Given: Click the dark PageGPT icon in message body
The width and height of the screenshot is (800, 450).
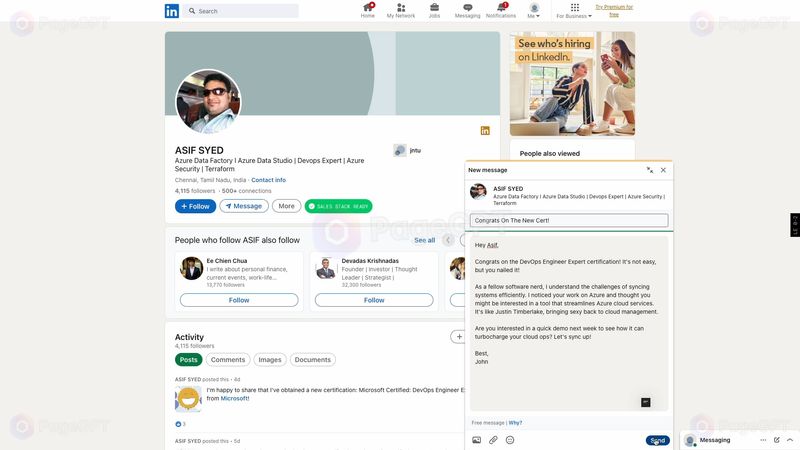Looking at the screenshot, I should pyautogui.click(x=645, y=403).
